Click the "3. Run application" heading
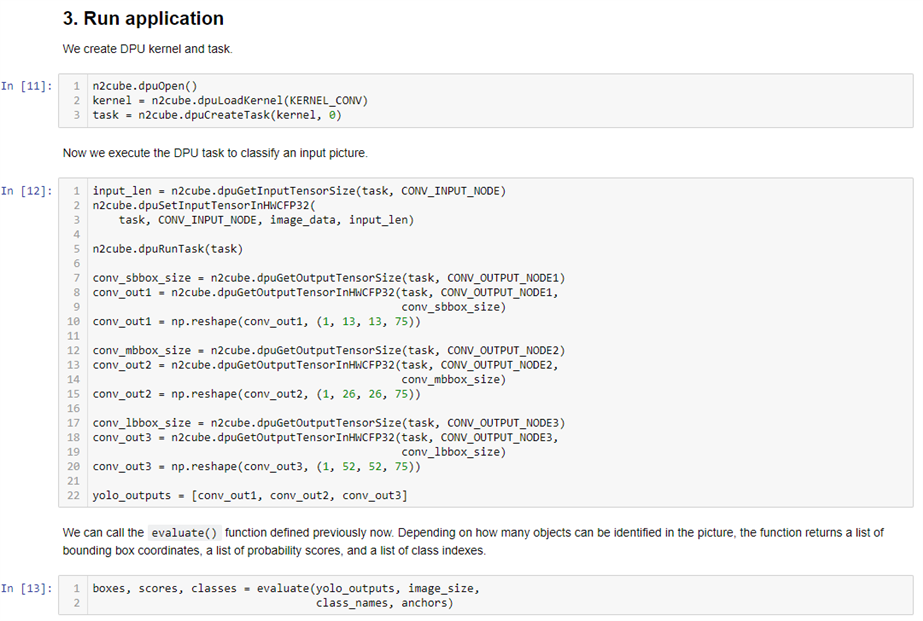Viewport: 923px width, 621px height. [x=143, y=19]
